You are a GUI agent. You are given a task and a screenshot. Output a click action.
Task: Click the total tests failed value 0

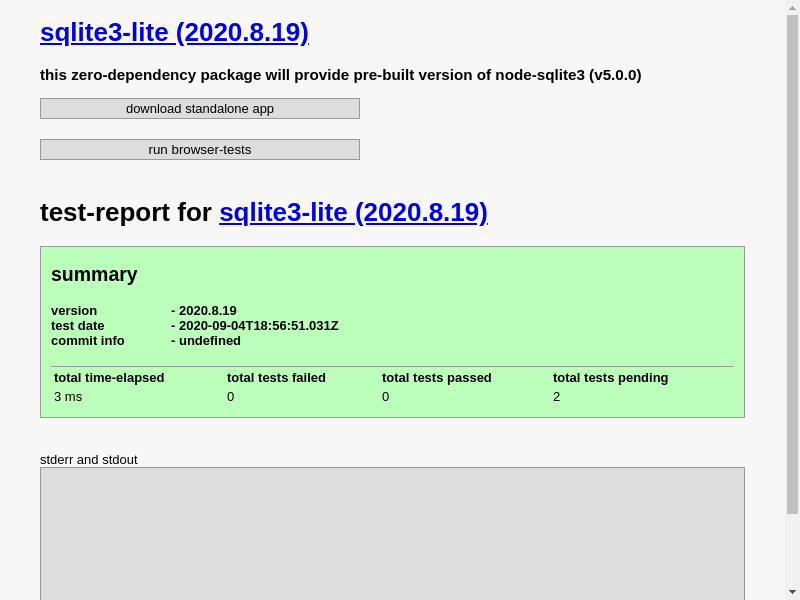[x=231, y=396]
